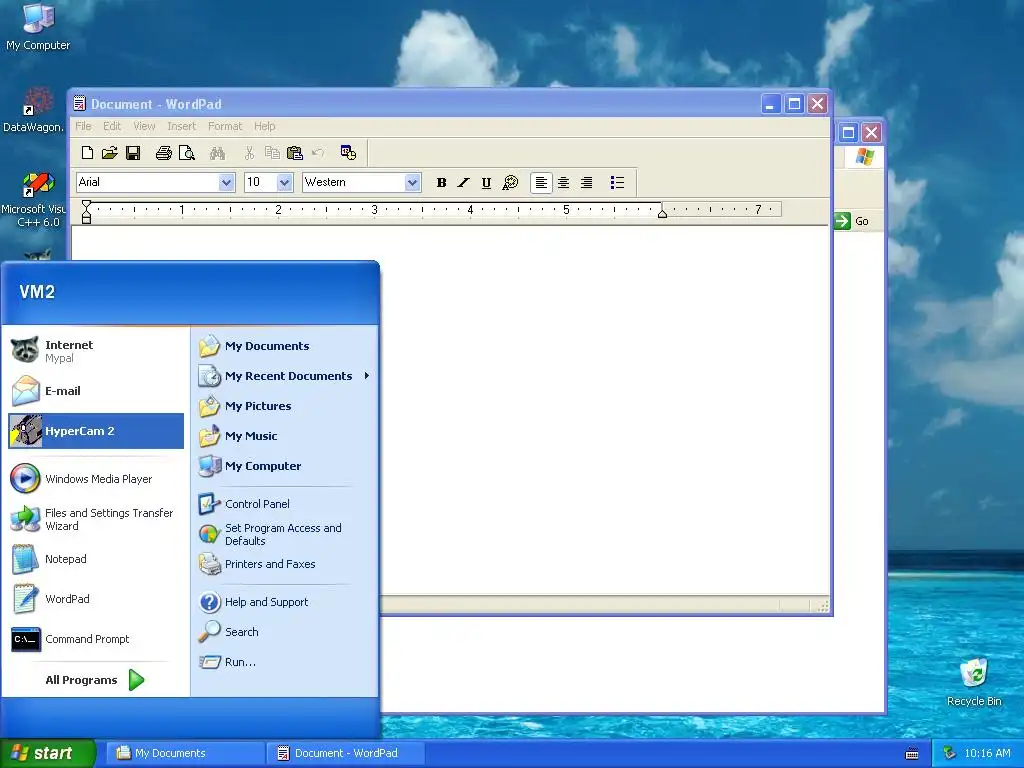Open the Insert menu in WordPad

click(181, 126)
